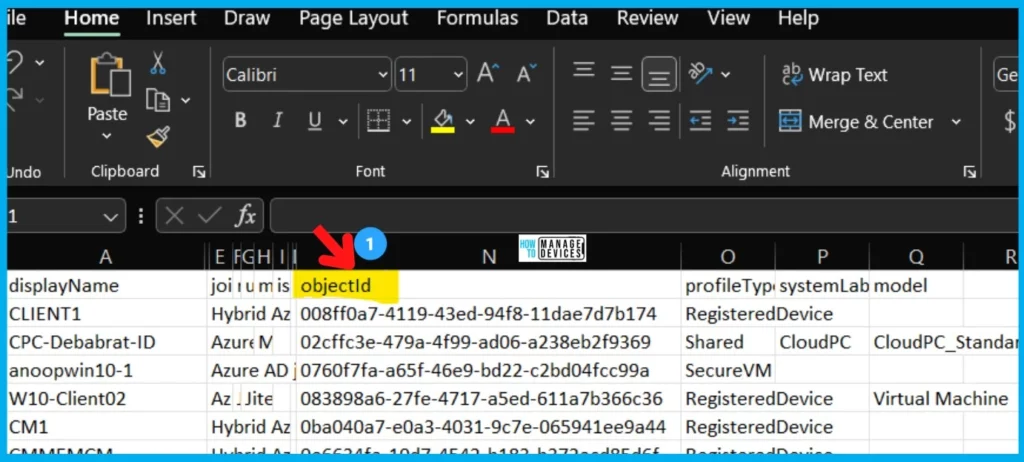This screenshot has width=1024, height=462.
Task: Apply the yellow fill color swatch
Action: tap(442, 121)
